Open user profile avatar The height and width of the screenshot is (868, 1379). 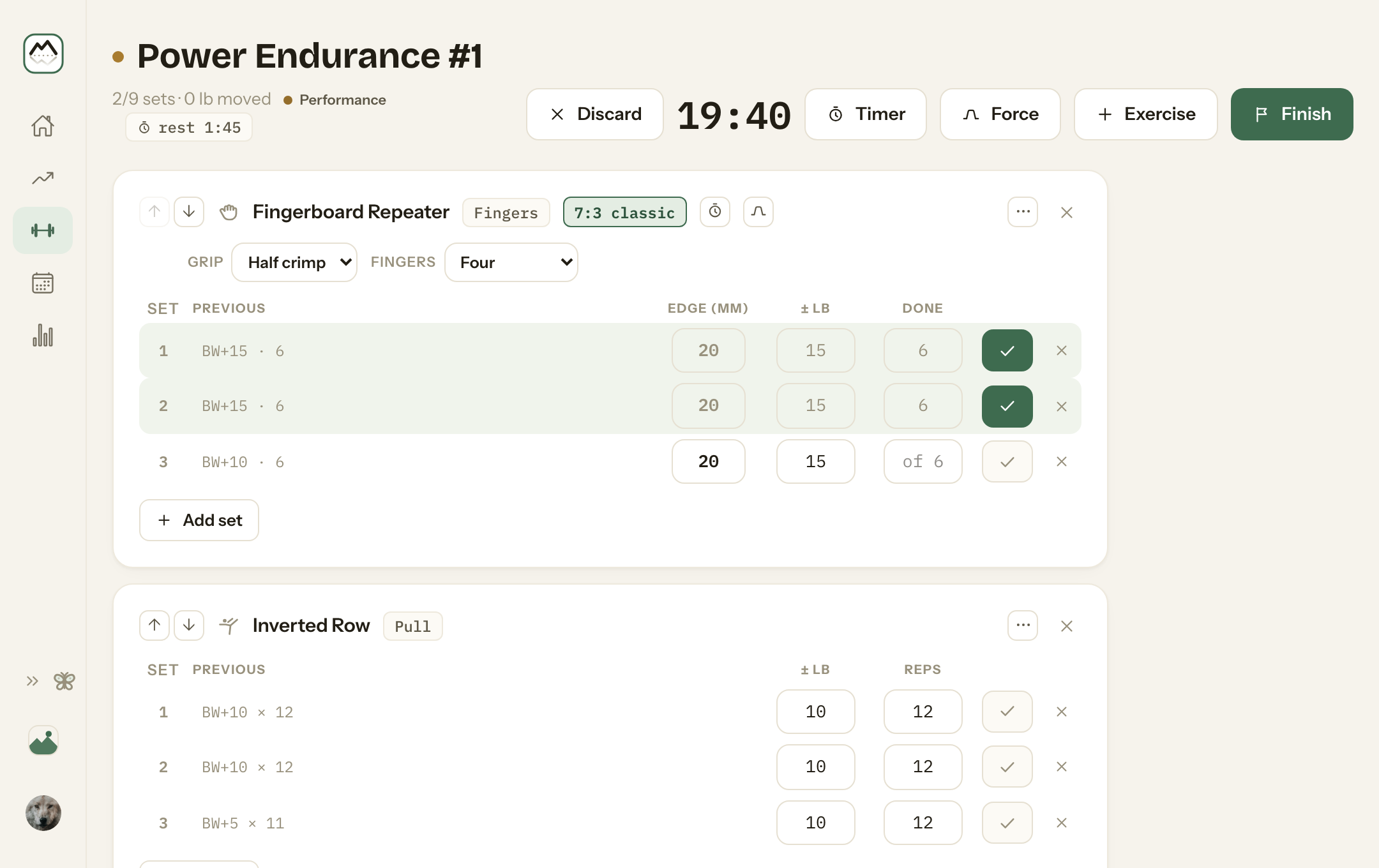click(43, 813)
